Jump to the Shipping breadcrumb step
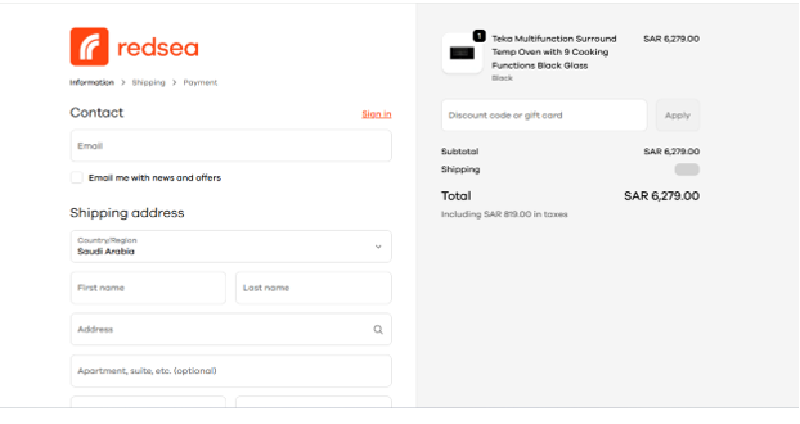Screen dimensions: 800x424 point(149,83)
